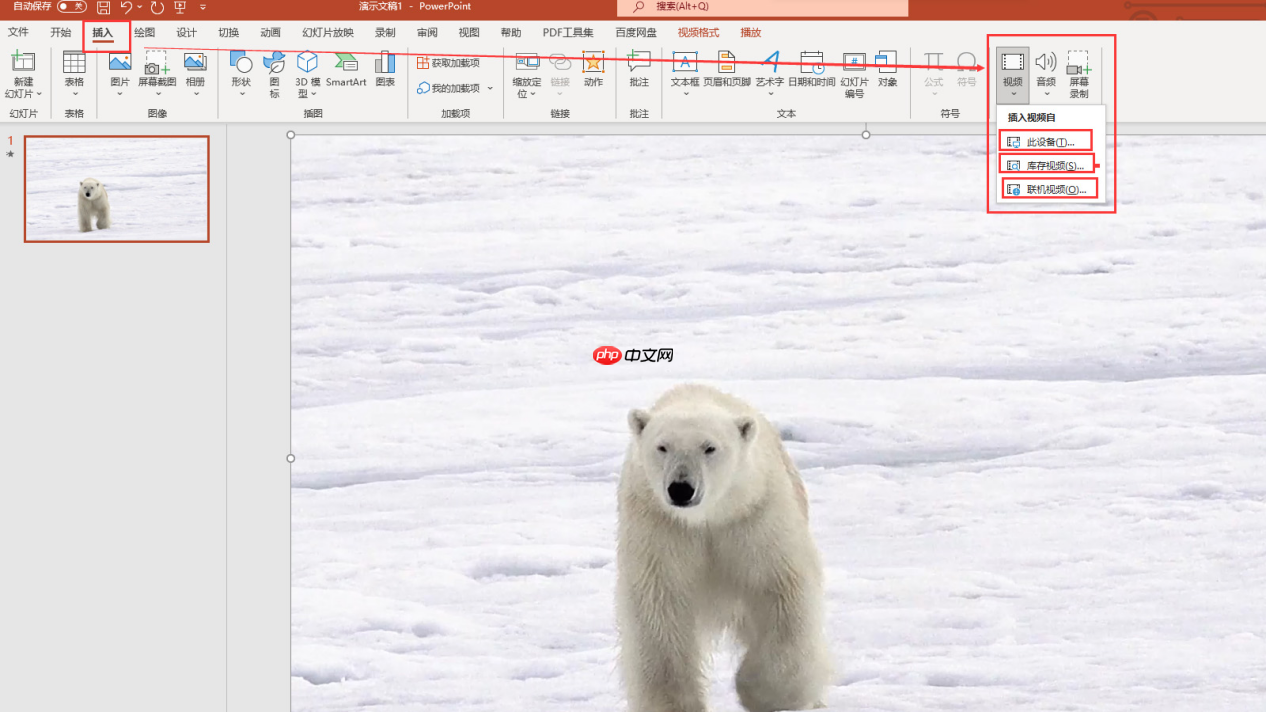
Task: Switch to the 播放 playback tab
Action: click(750, 33)
